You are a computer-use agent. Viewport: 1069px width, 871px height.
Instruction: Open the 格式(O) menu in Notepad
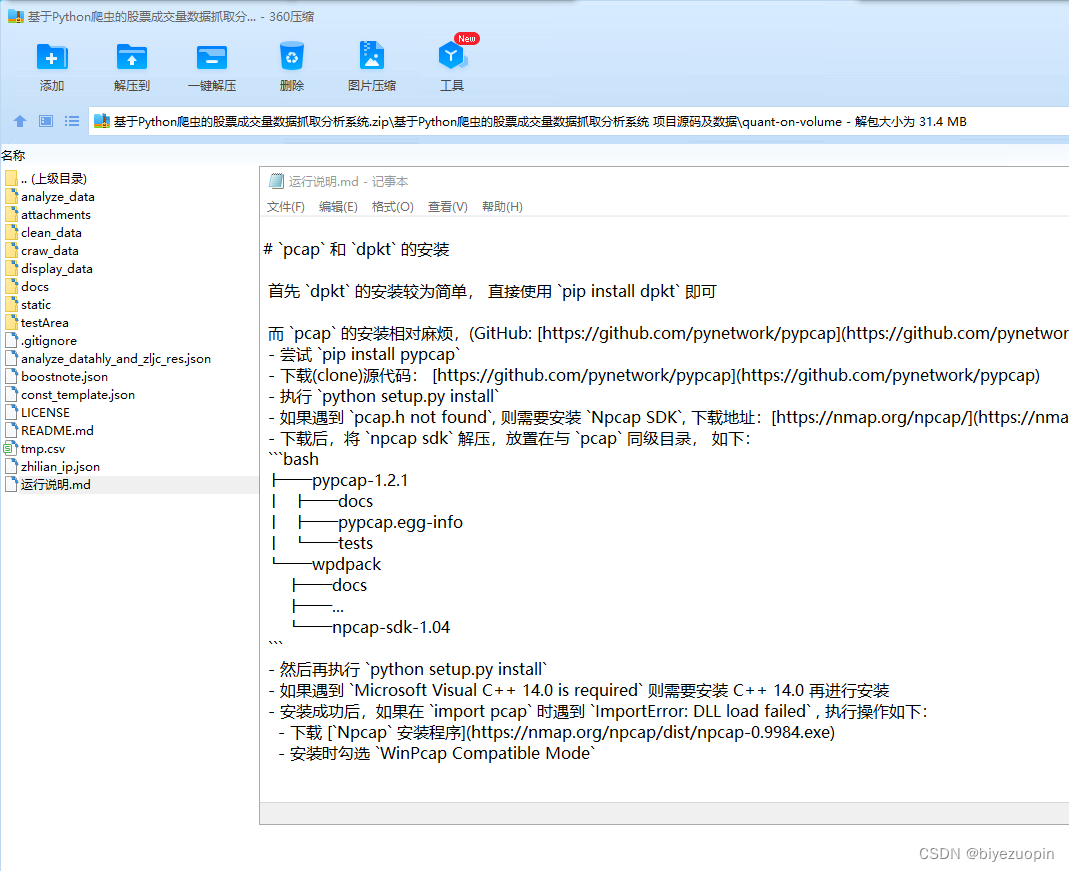(391, 207)
